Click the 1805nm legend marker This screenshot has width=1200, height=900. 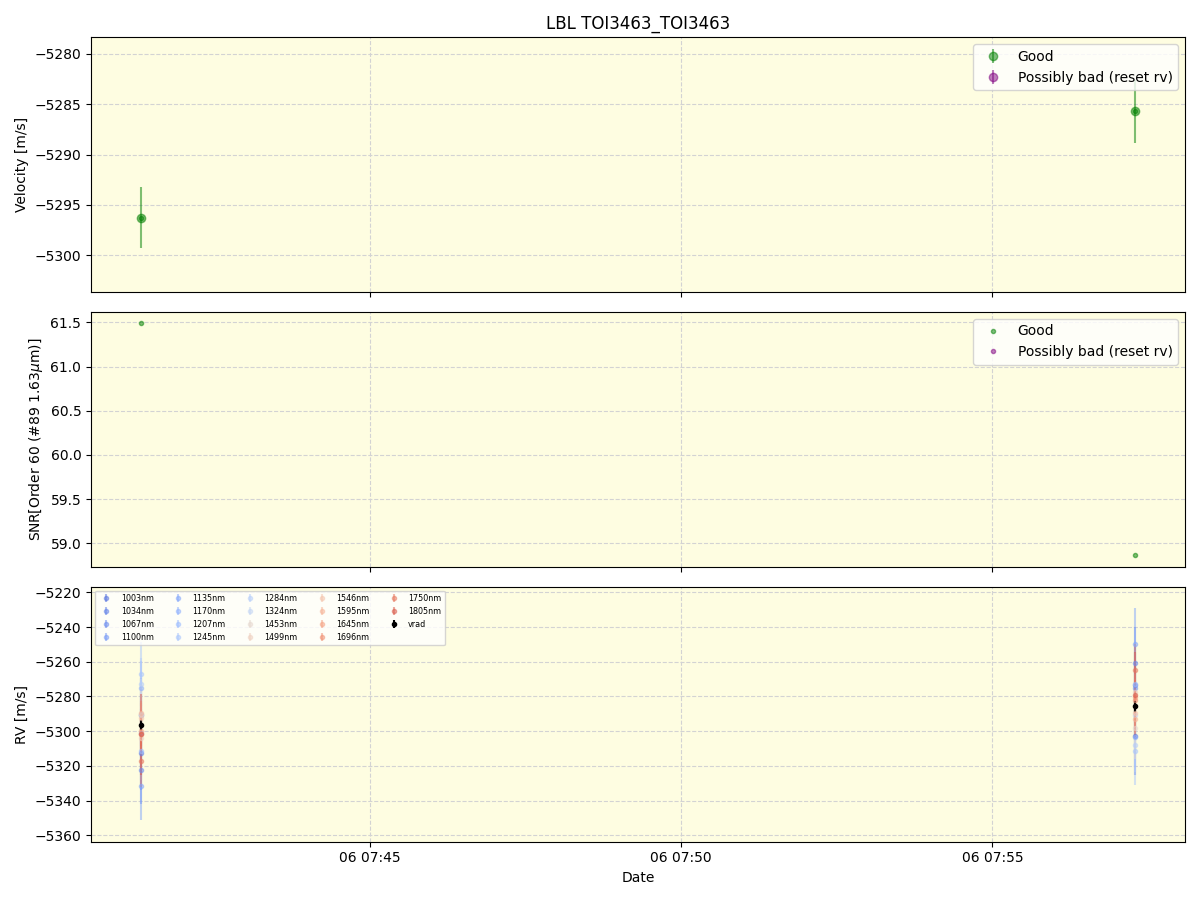(394, 611)
